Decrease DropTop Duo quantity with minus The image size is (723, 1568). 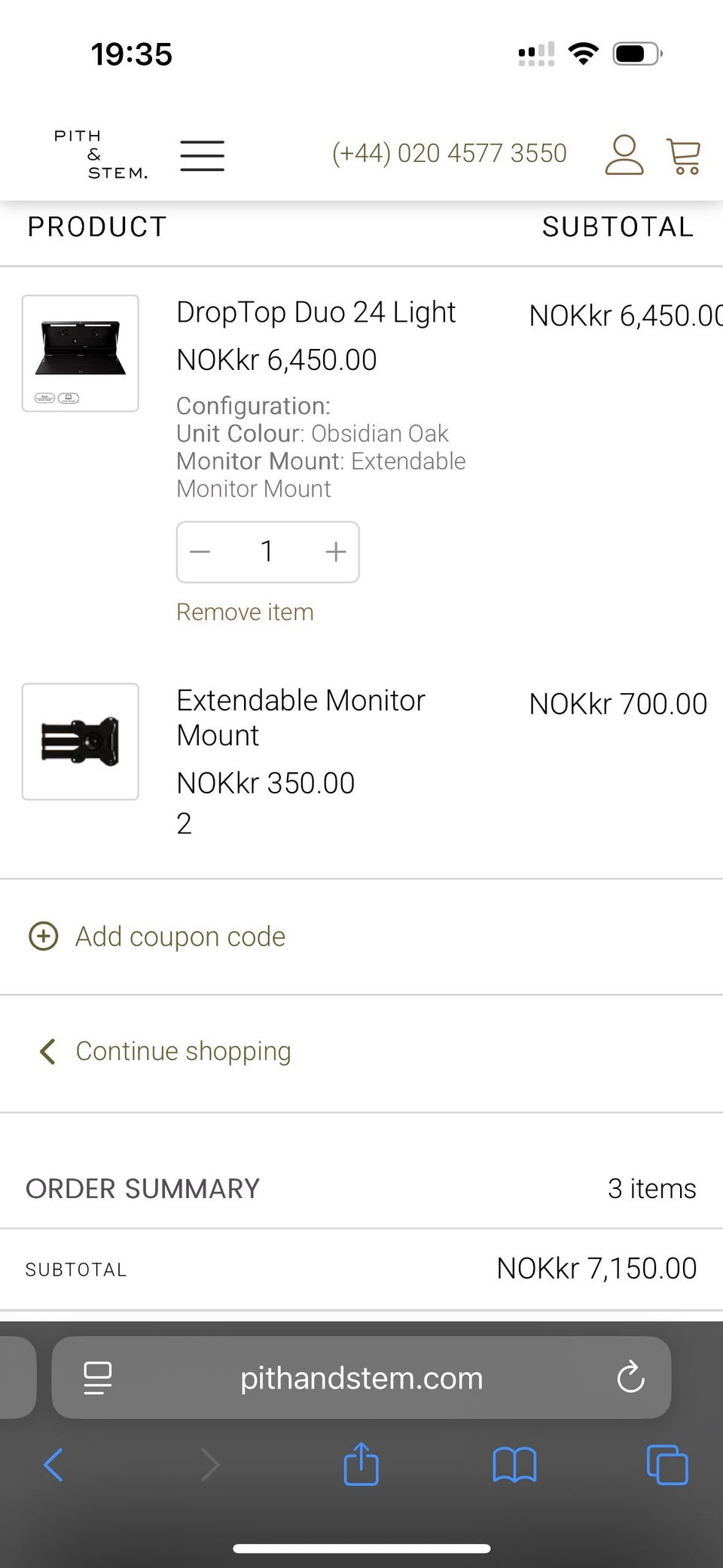[x=200, y=552]
